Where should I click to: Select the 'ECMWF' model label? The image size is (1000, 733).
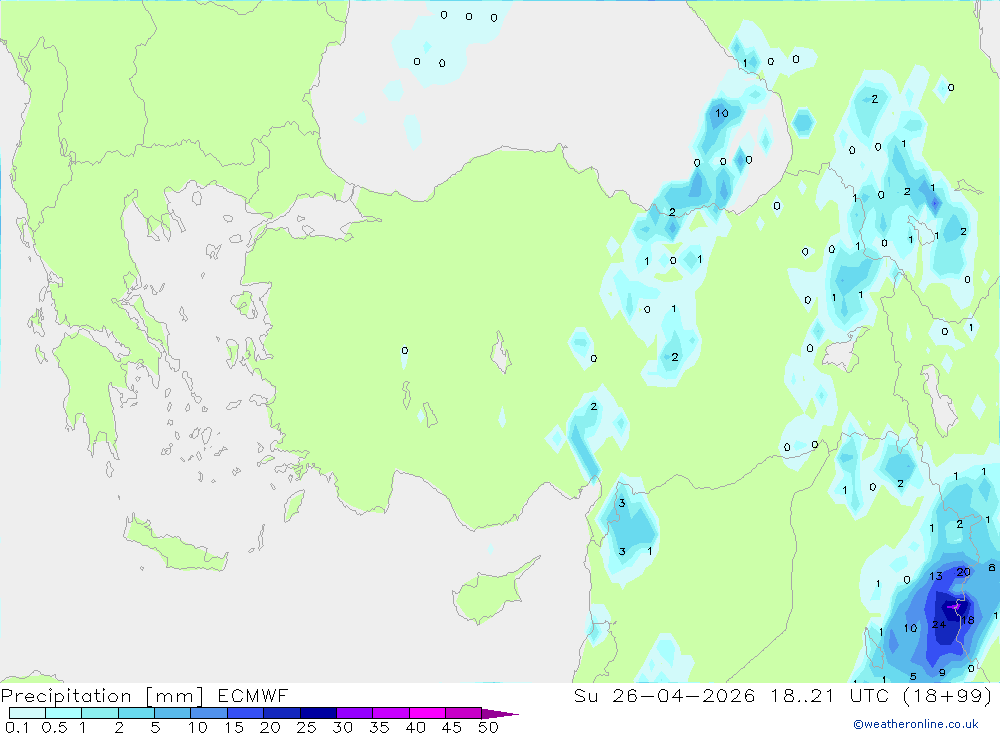[253, 696]
